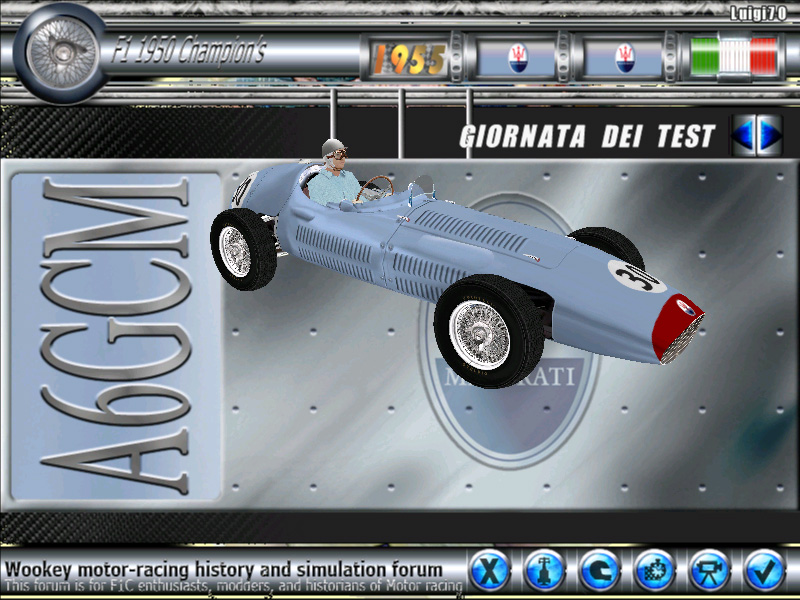Select the 1955 season badge
800x600 pixels.
(x=410, y=59)
